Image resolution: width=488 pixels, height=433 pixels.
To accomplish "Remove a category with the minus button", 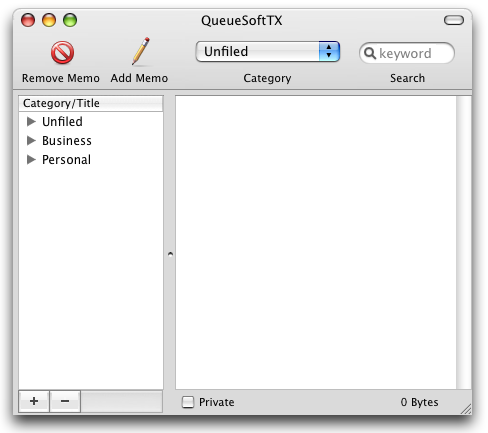I will pos(65,401).
